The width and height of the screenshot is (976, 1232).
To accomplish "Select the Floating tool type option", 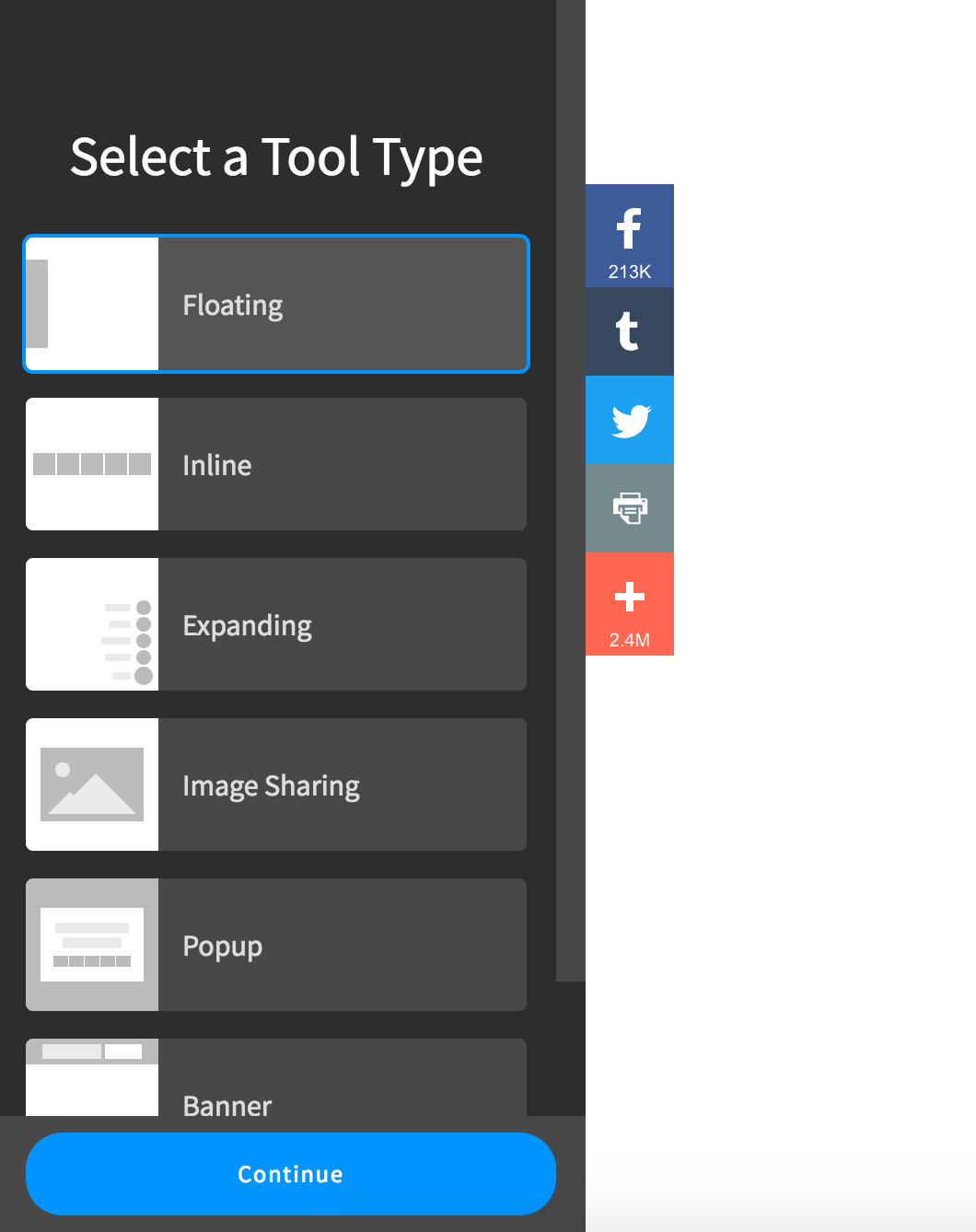I will click(341, 305).
